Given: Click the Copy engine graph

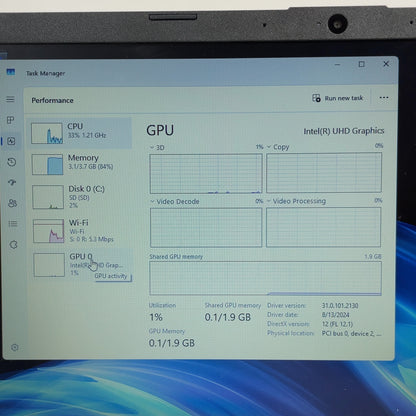Looking at the screenshot, I should coord(324,173).
